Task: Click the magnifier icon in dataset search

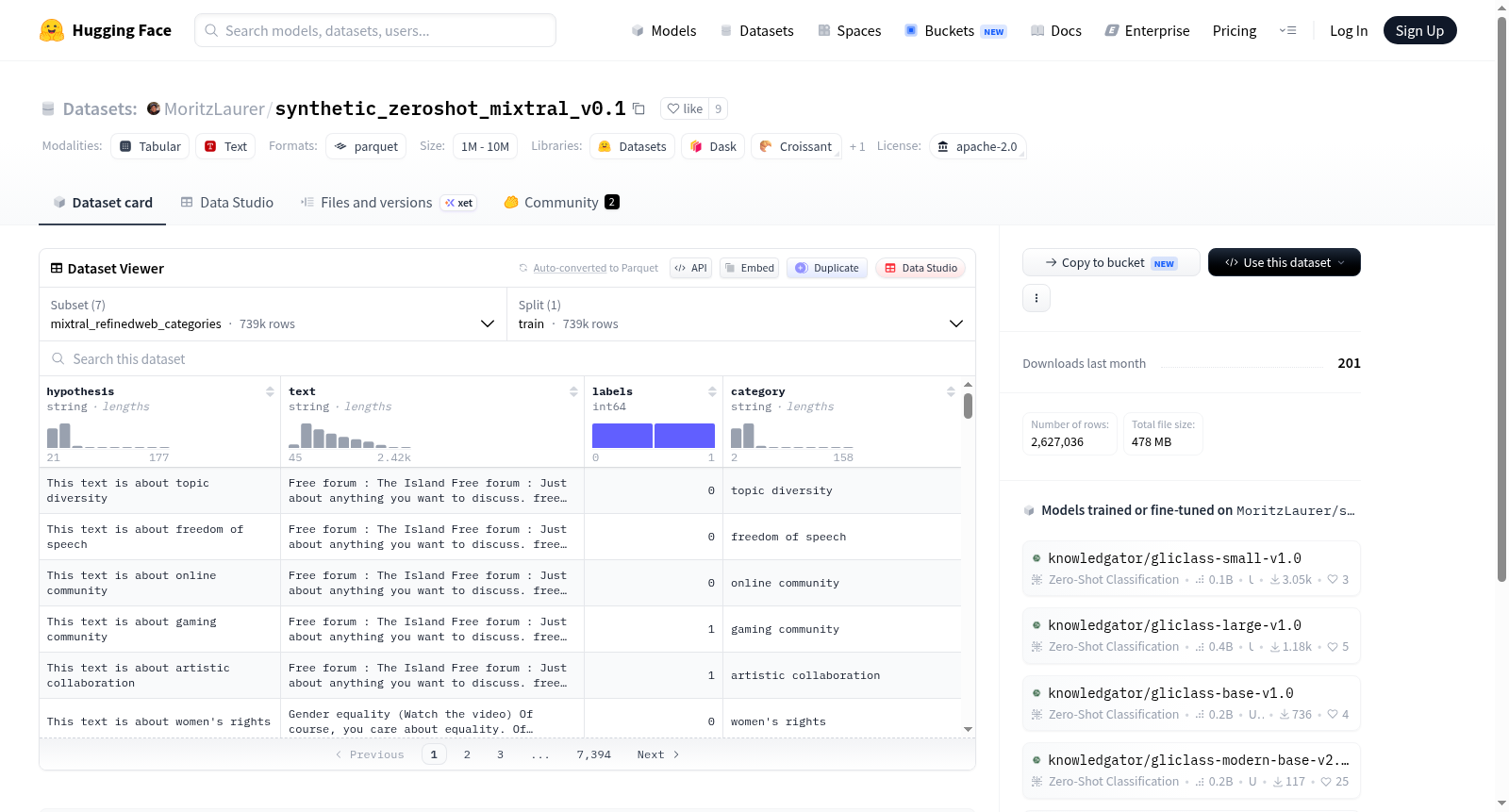Action: pos(58,359)
